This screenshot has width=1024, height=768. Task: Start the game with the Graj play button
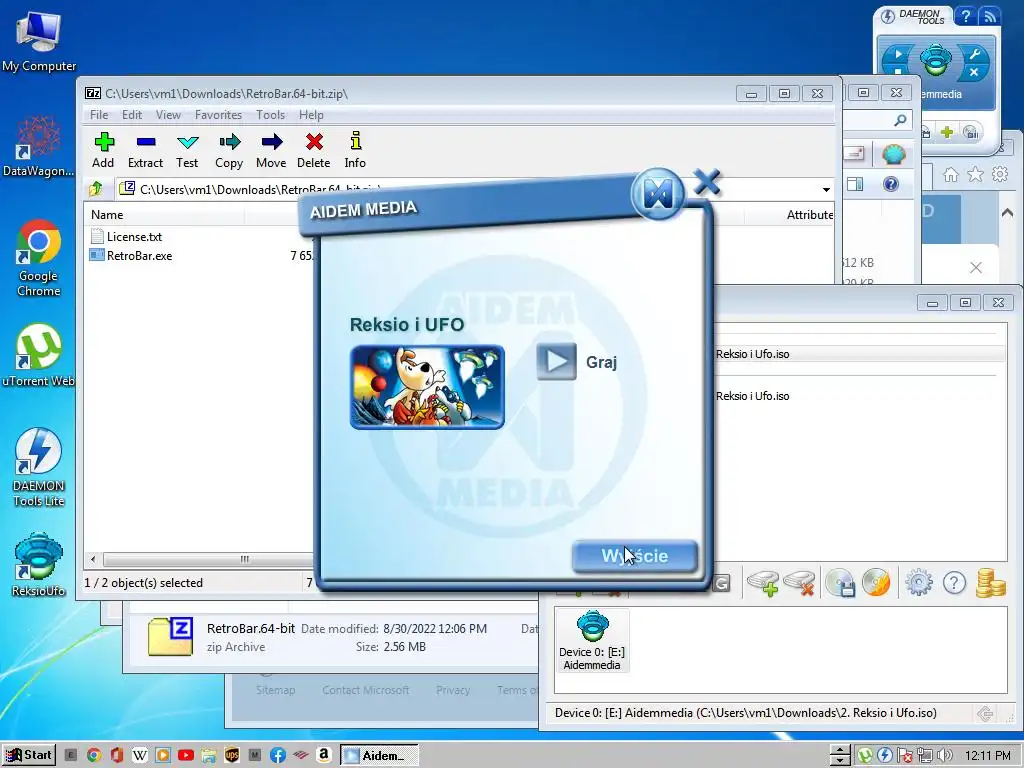coord(556,361)
